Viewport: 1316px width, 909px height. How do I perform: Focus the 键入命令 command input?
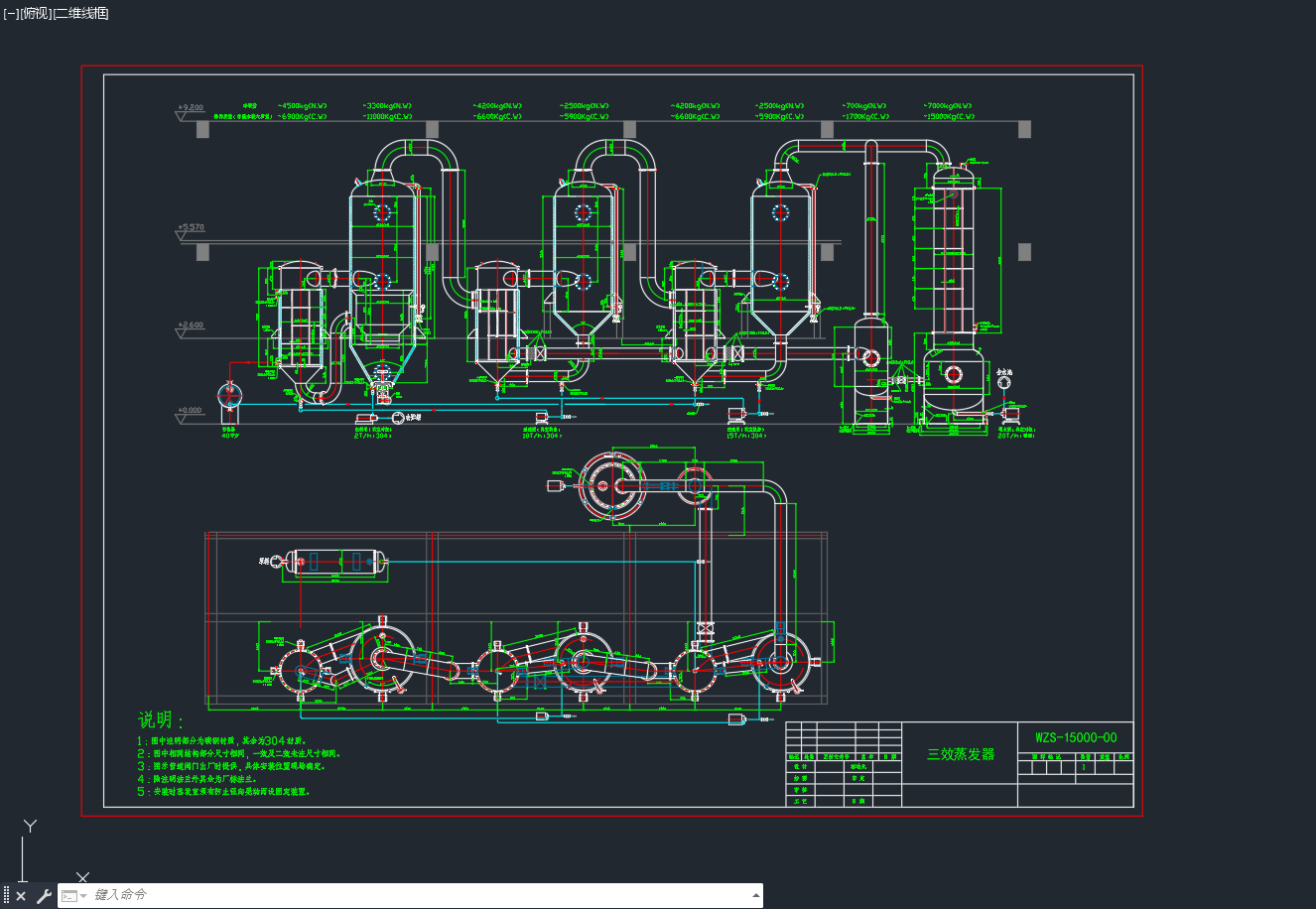point(417,895)
